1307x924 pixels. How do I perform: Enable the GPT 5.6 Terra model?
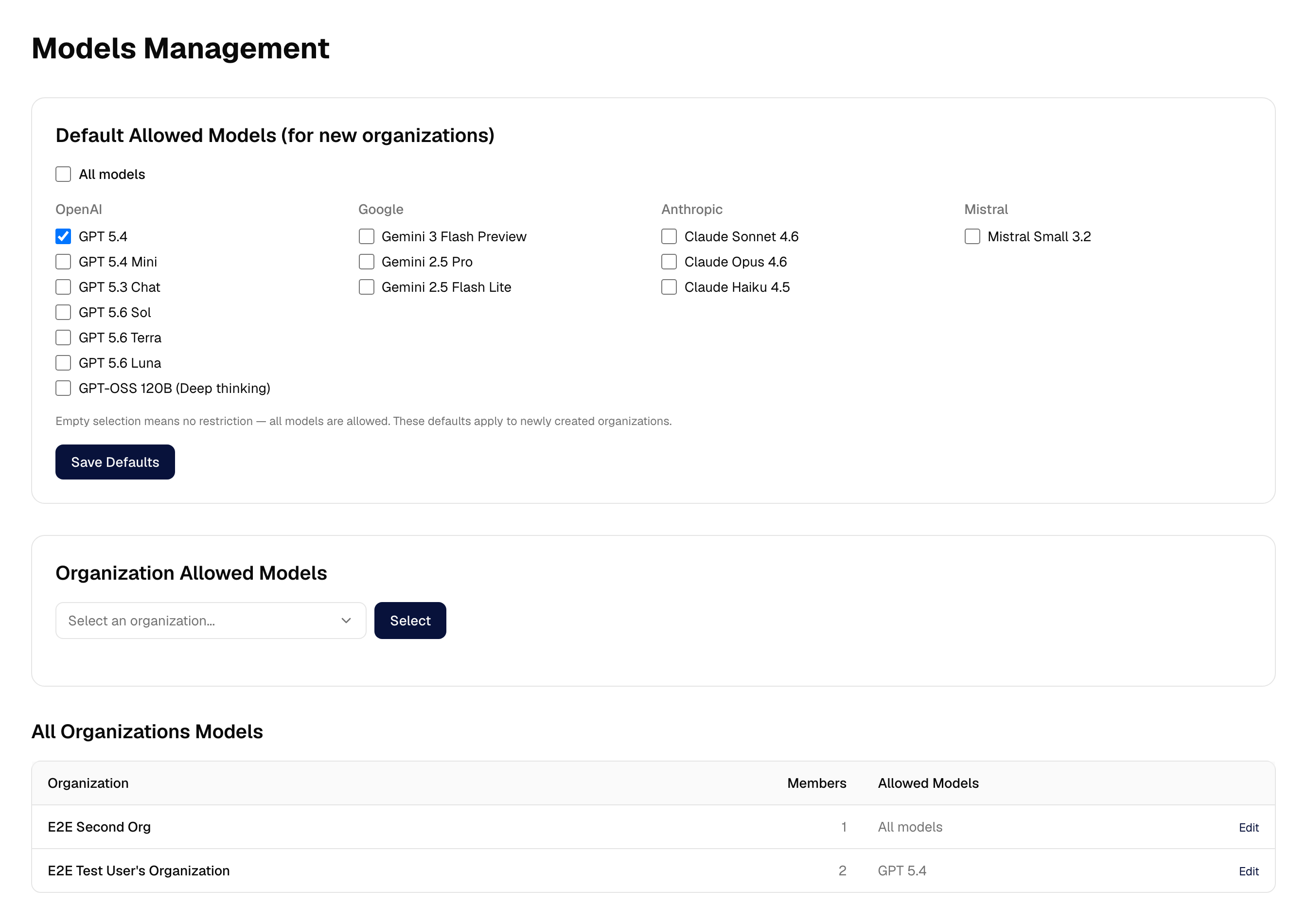tap(63, 338)
